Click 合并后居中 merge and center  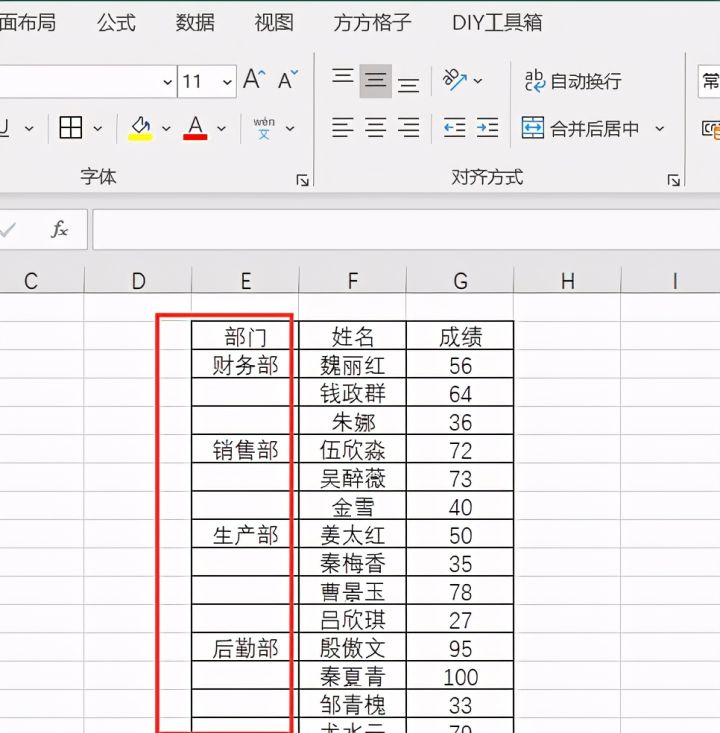coord(580,128)
